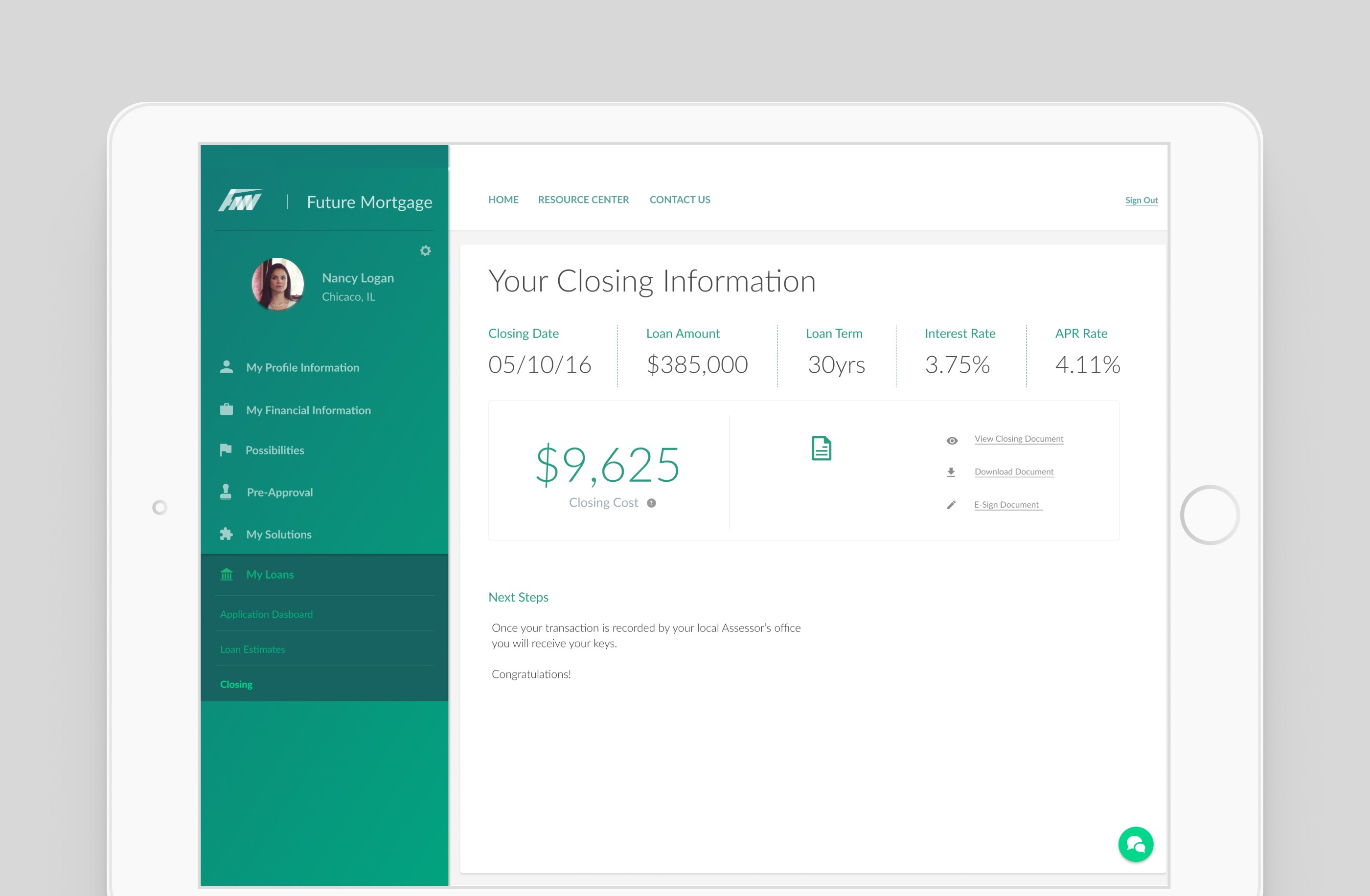Screen dimensions: 1370x896
Task: Click Nancy Logan's profile photo
Action: pyautogui.click(x=277, y=284)
